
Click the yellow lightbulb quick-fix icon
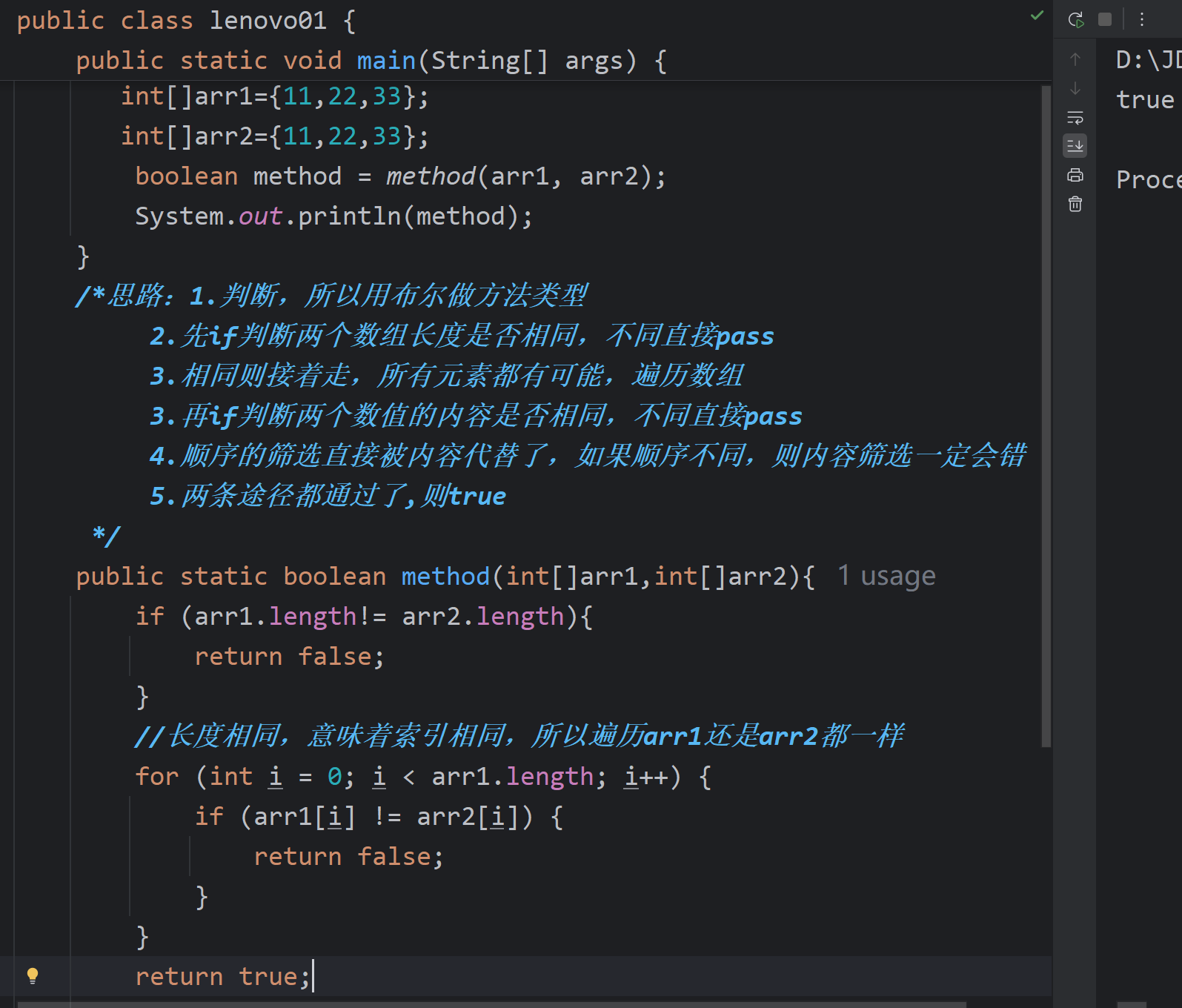click(x=33, y=975)
